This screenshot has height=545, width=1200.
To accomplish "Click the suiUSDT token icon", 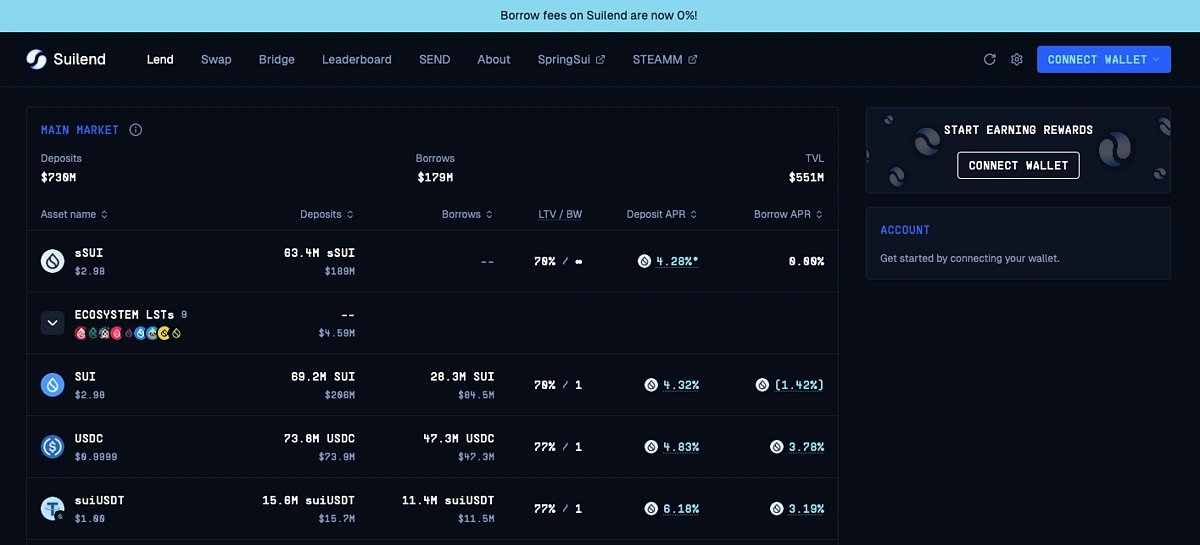I will tap(53, 508).
